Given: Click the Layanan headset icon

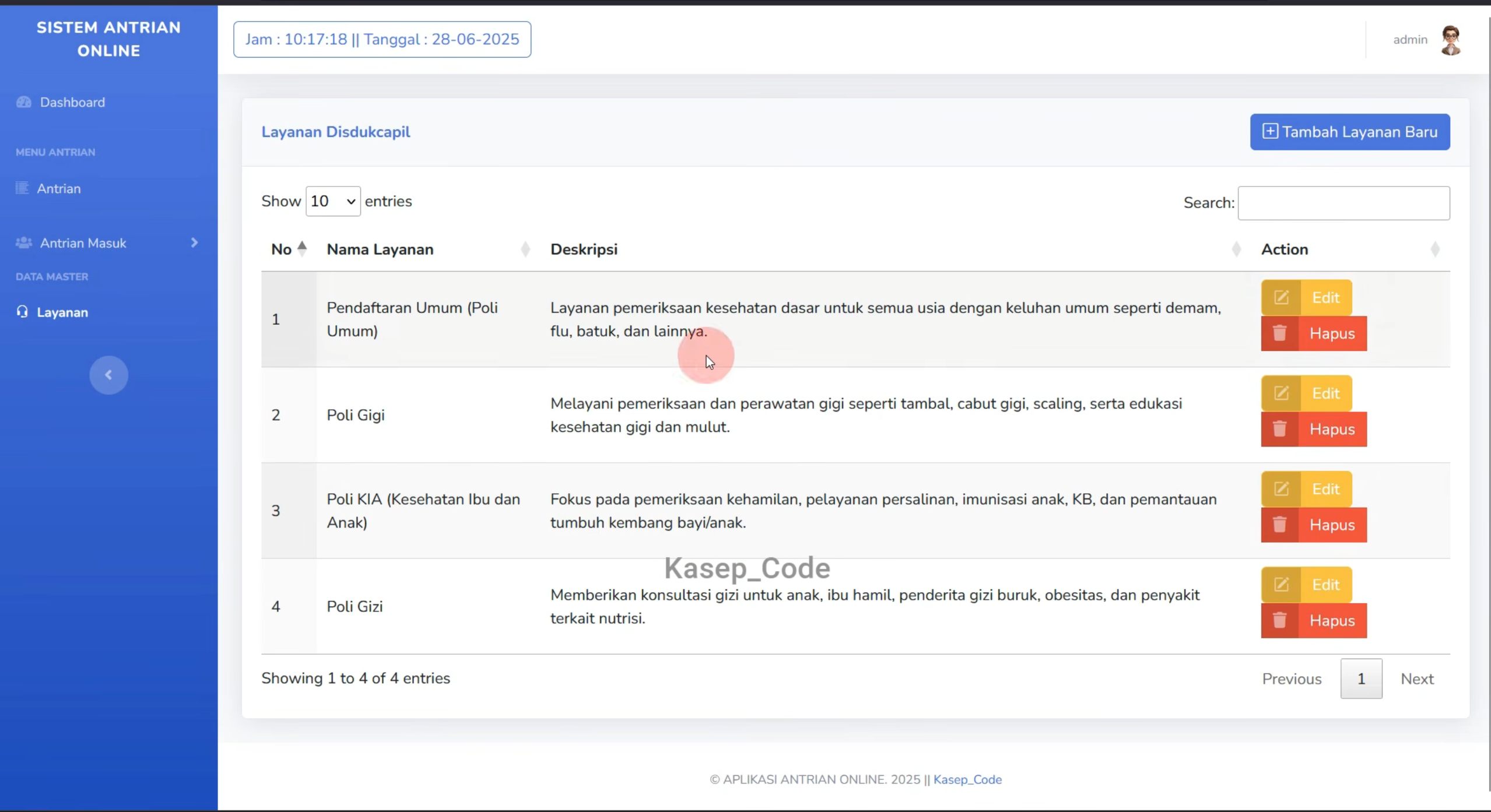Looking at the screenshot, I should click(x=22, y=312).
